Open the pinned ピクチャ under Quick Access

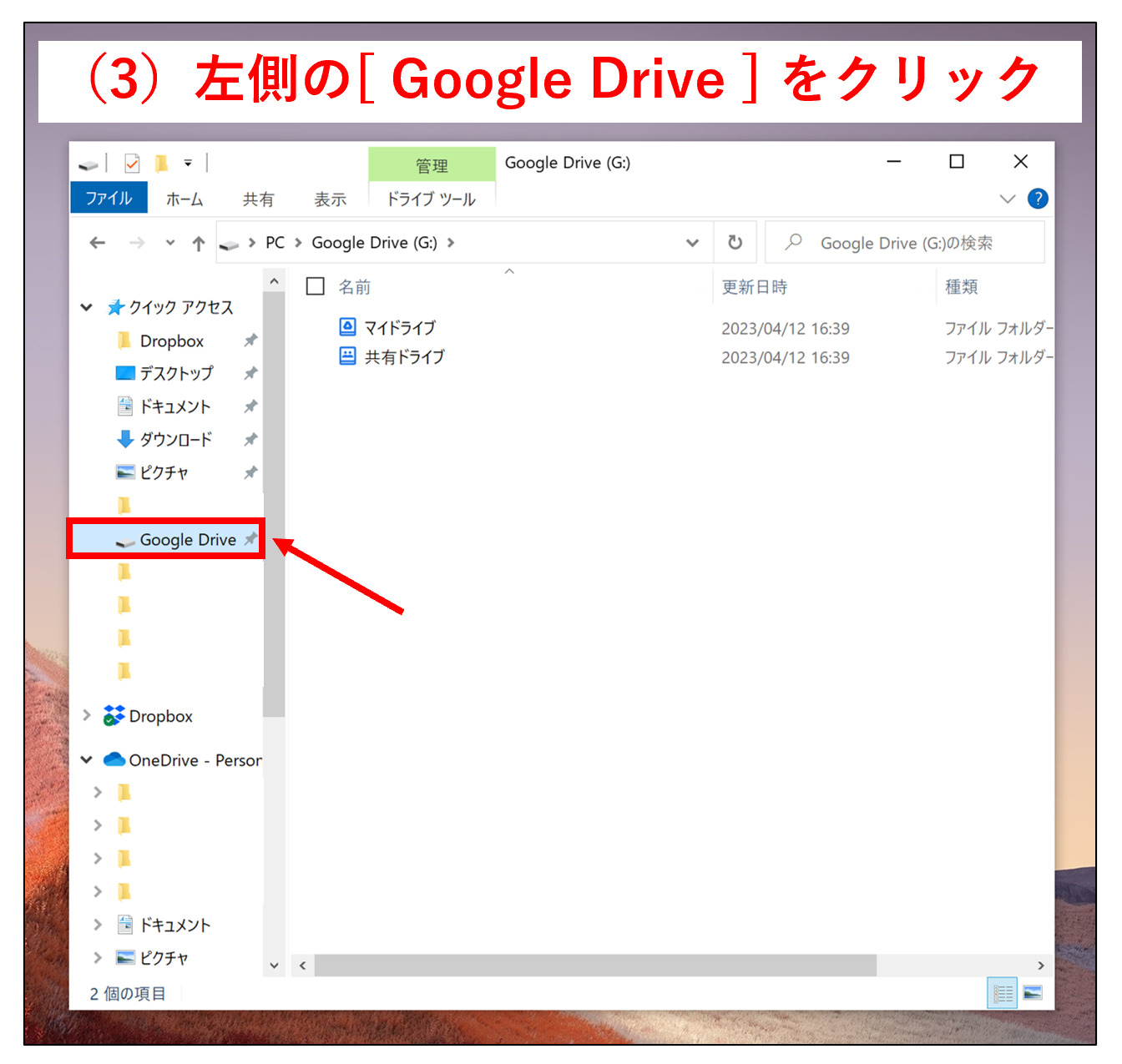coord(164,472)
